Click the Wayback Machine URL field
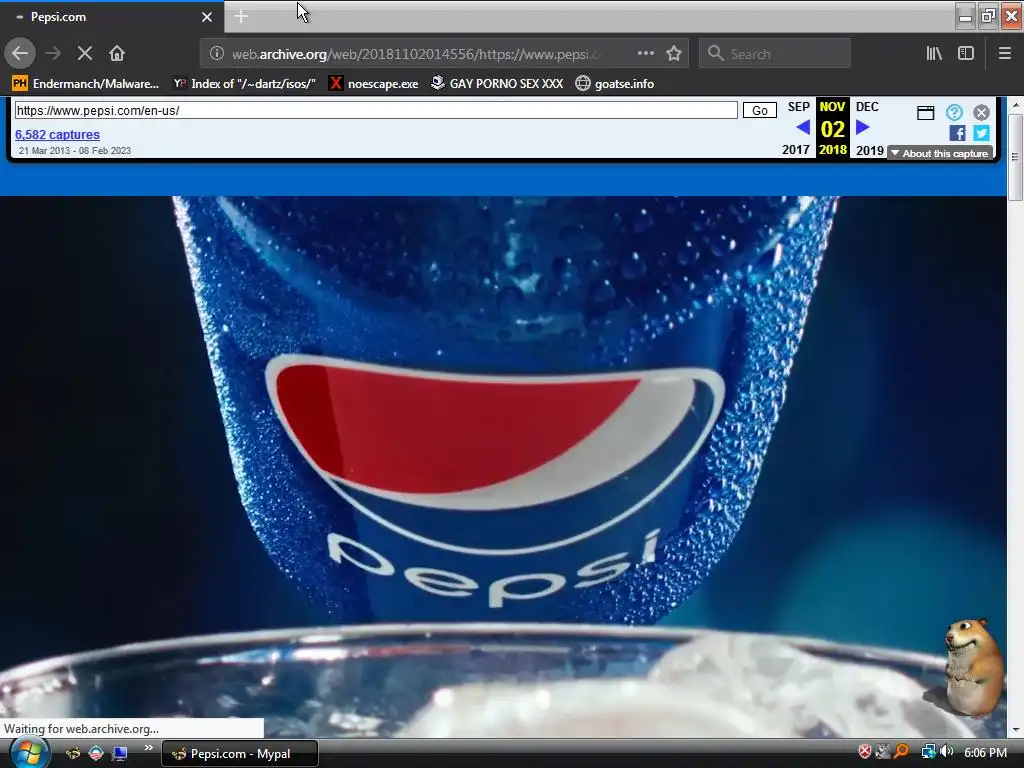Image resolution: width=1024 pixels, height=768 pixels. pyautogui.click(x=376, y=110)
